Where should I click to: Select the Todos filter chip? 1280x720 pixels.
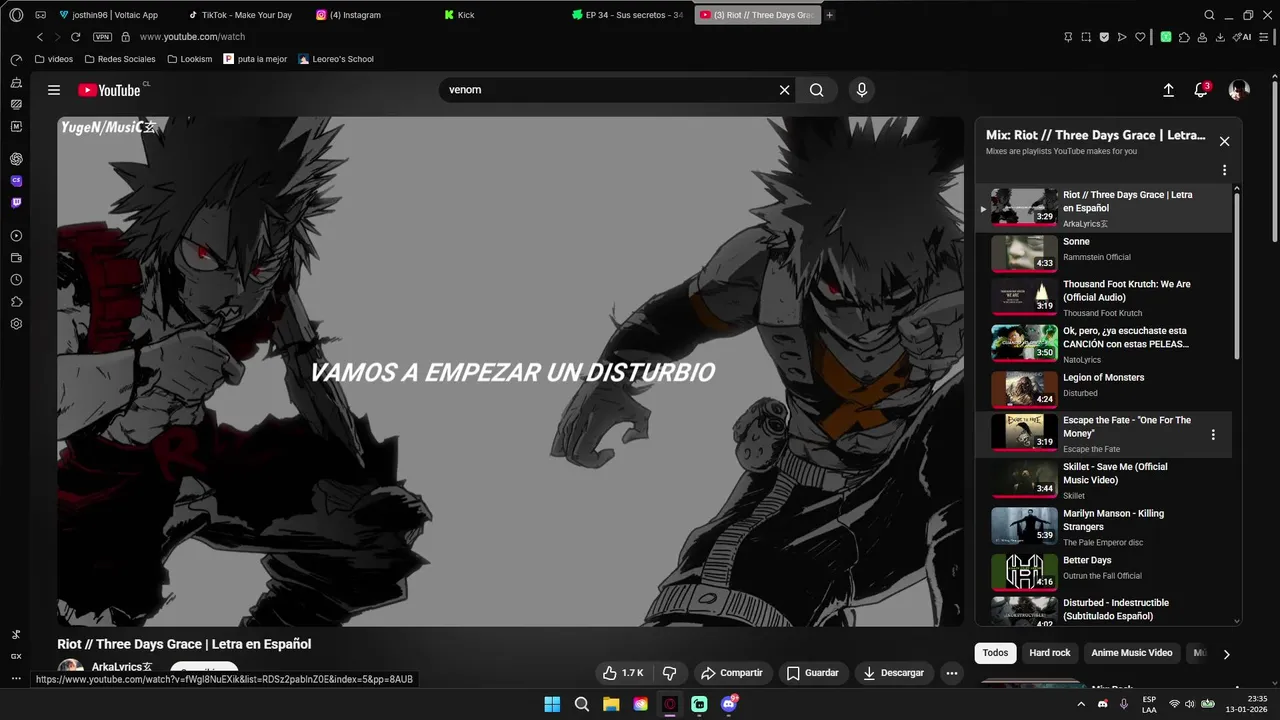995,653
